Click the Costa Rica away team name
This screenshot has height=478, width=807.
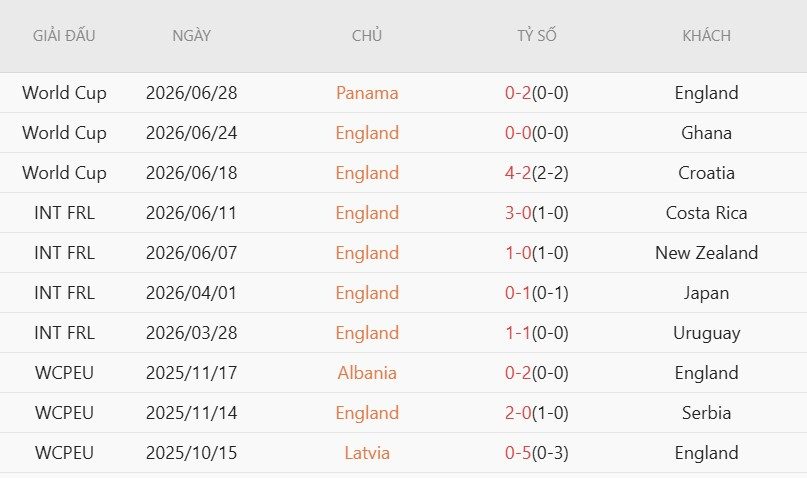click(706, 213)
